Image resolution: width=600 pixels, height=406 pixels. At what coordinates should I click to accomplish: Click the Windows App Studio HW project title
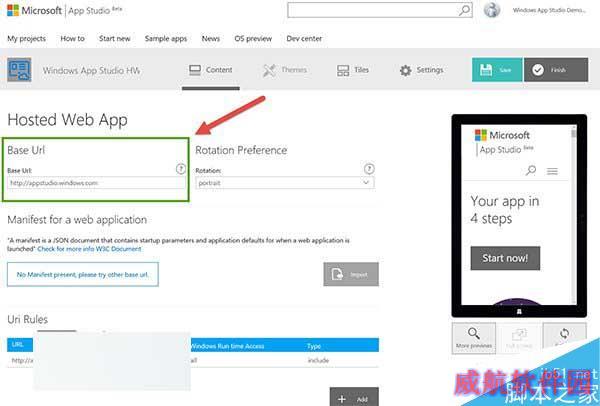click(91, 70)
